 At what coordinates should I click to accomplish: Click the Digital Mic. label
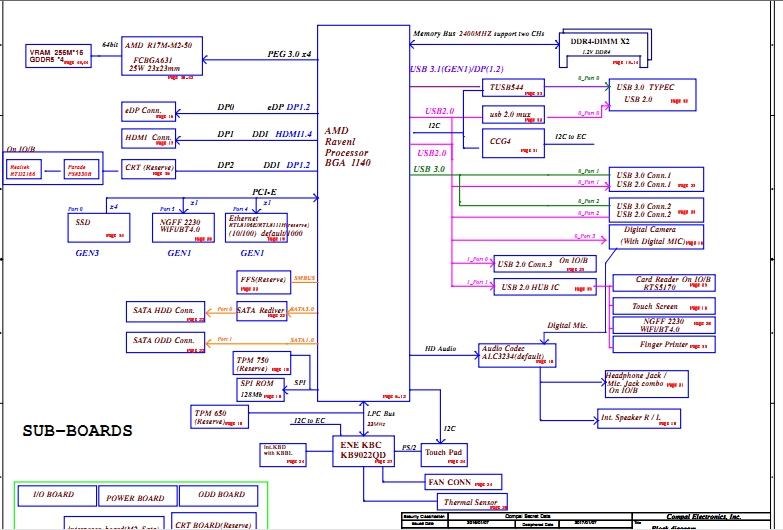pos(567,325)
